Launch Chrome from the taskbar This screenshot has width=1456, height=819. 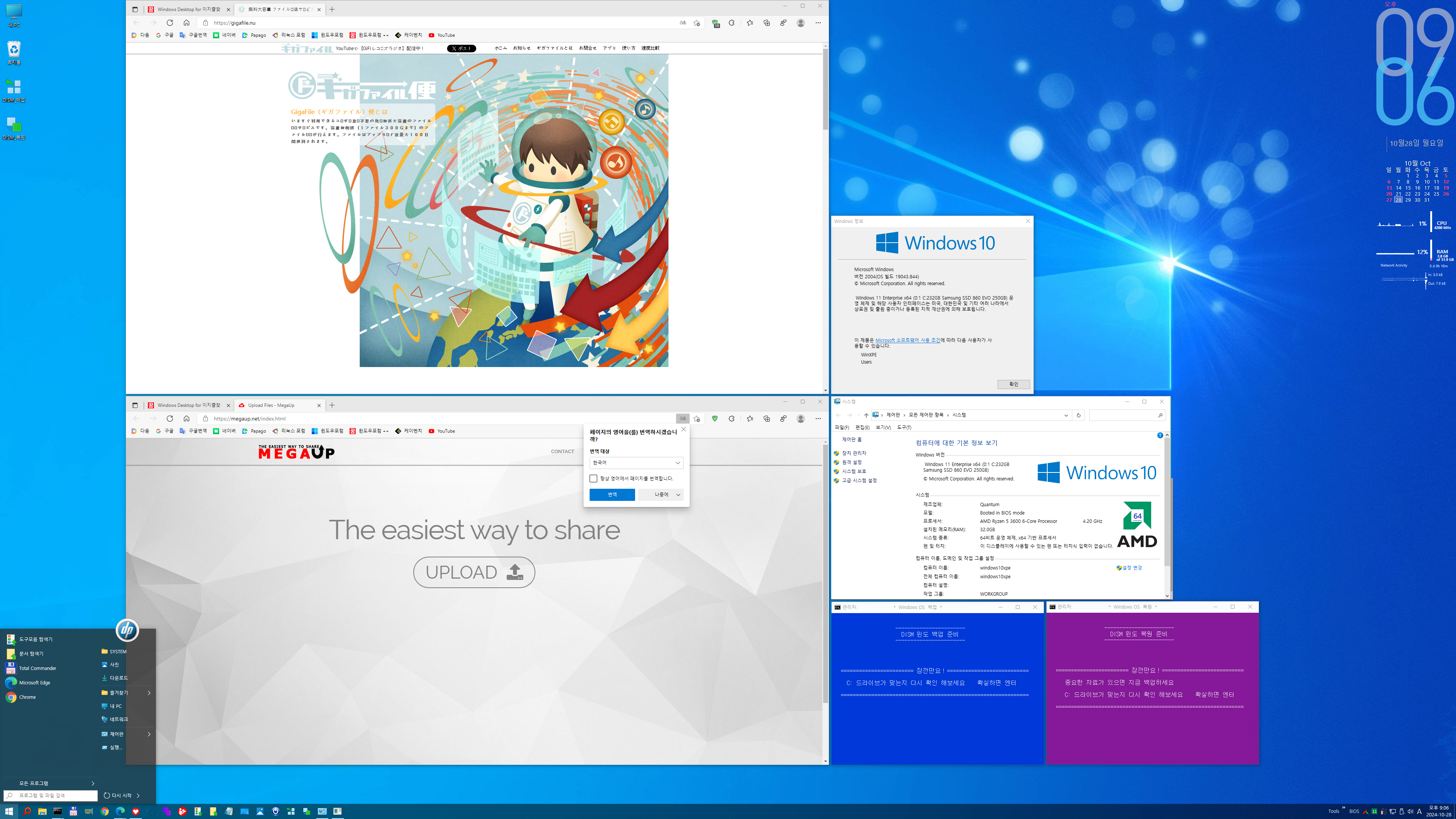click(105, 811)
